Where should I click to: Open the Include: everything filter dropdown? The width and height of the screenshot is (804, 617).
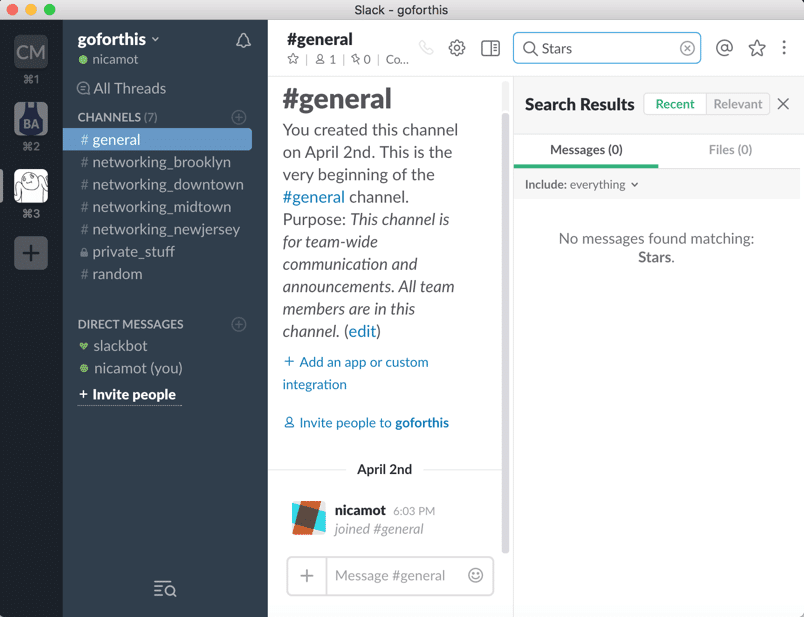point(581,185)
